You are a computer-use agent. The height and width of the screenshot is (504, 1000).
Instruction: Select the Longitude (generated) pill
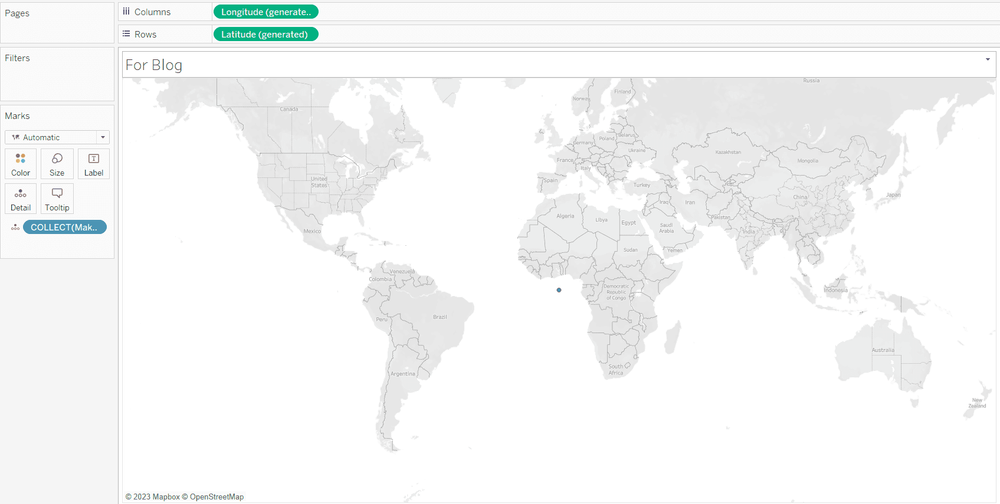tap(266, 12)
